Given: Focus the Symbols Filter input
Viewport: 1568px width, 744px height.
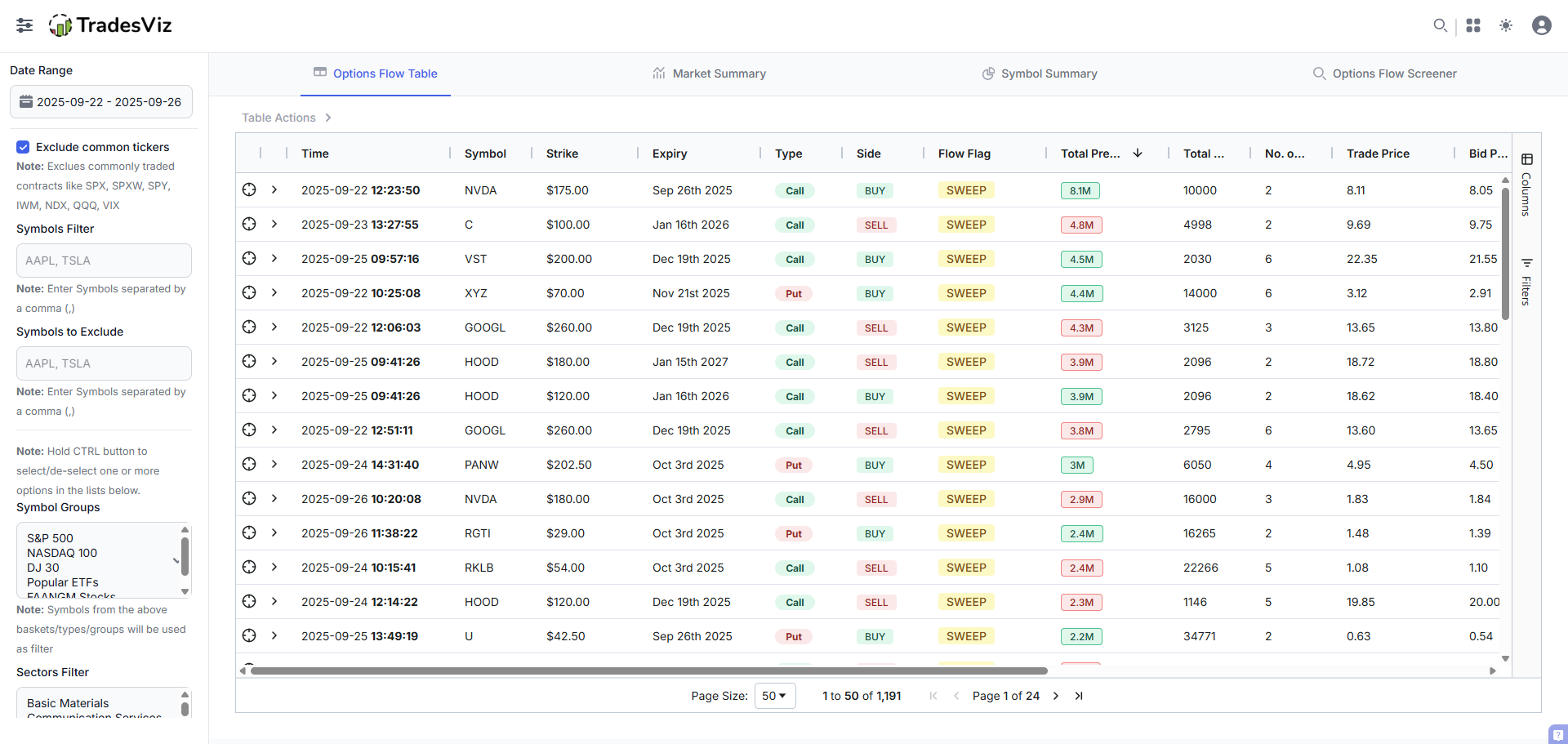Looking at the screenshot, I should [x=104, y=261].
